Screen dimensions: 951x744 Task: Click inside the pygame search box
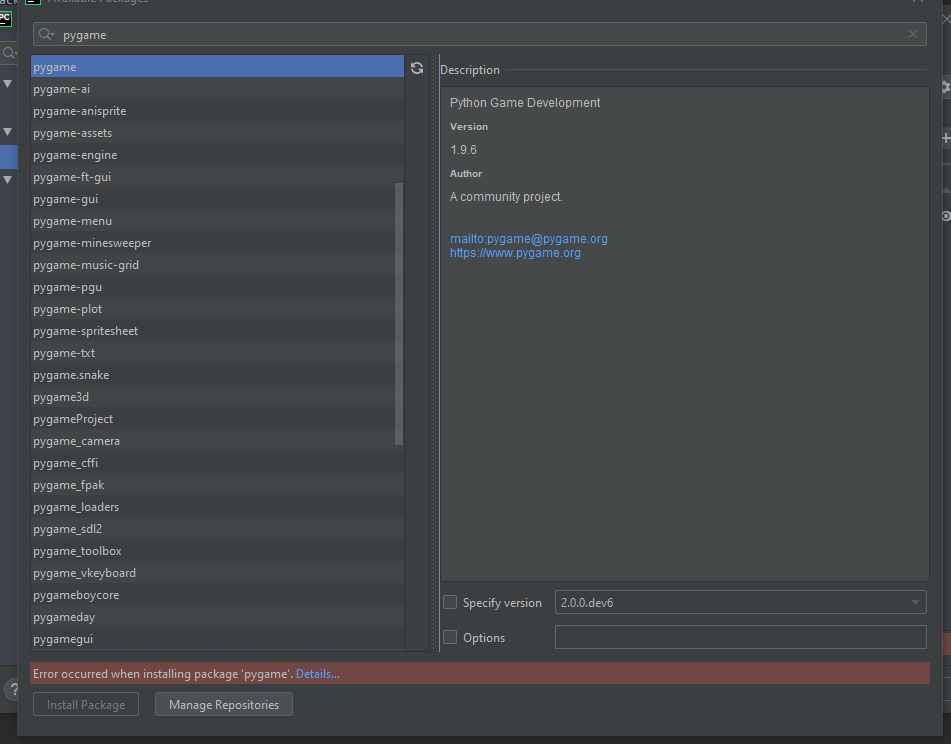[480, 35]
